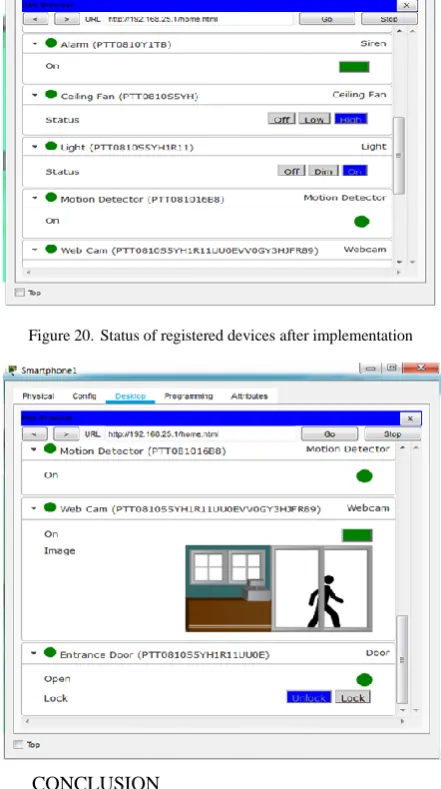Image resolution: width=441 pixels, height=789 pixels.
Task: Open the Physical tab in Smartphone1
Action: coord(38,396)
